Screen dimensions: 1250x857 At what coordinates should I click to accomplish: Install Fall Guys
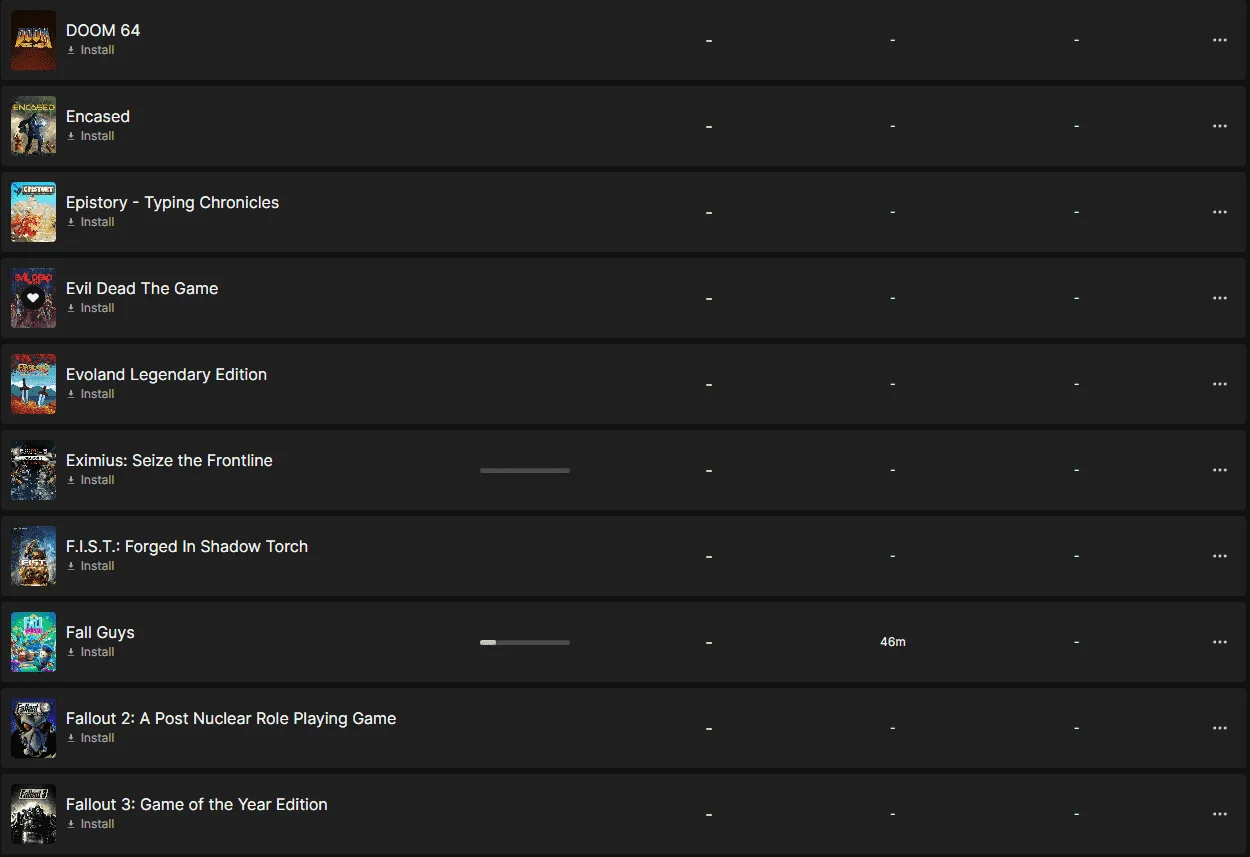pos(90,652)
